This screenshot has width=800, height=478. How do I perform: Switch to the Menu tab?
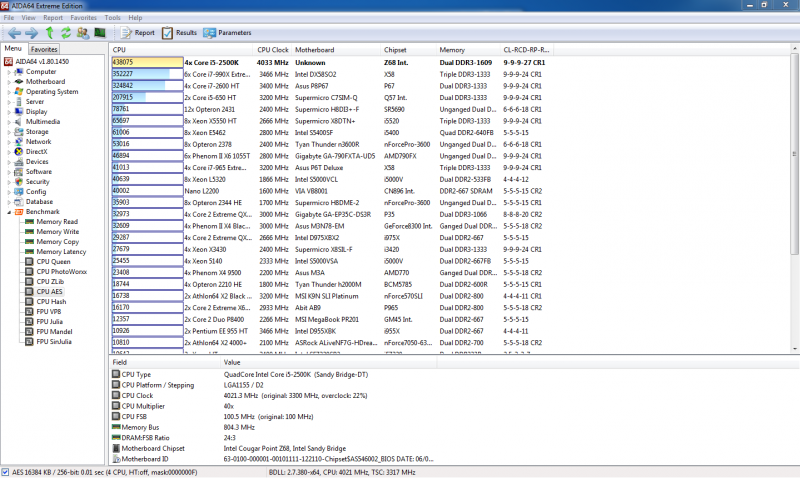pos(13,48)
